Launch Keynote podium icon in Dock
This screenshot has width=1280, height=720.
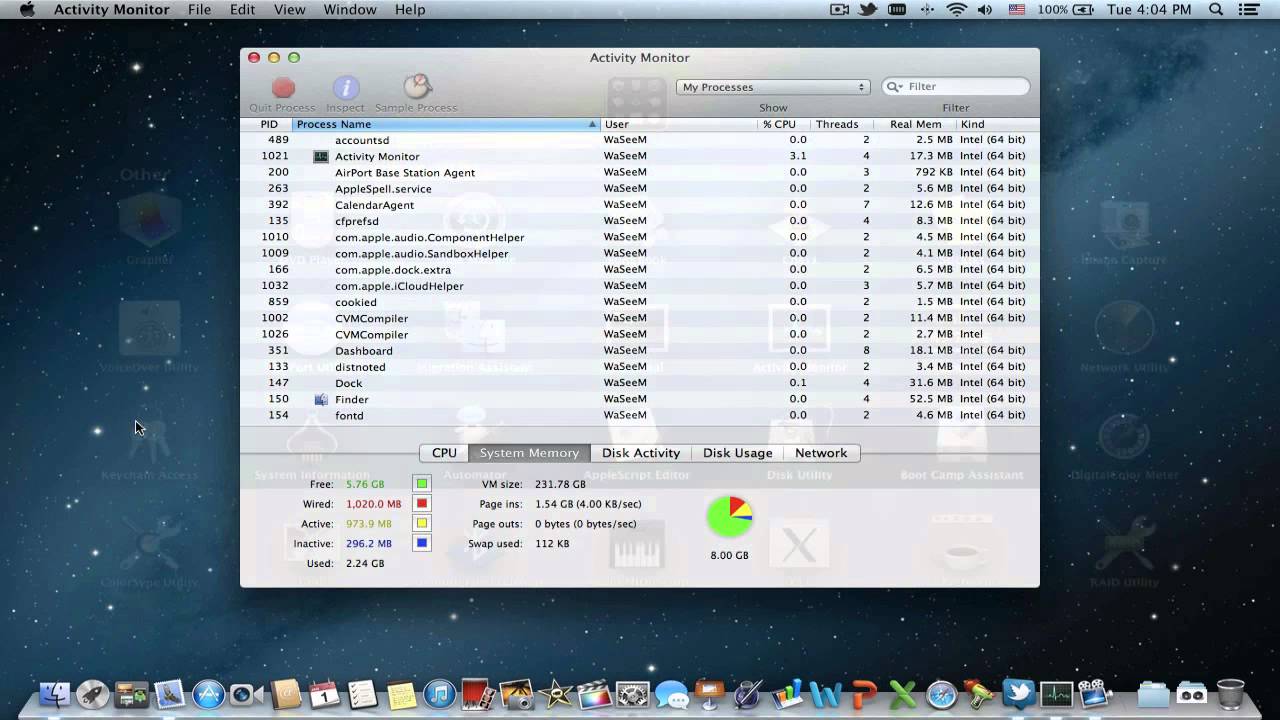pyautogui.click(x=710, y=694)
